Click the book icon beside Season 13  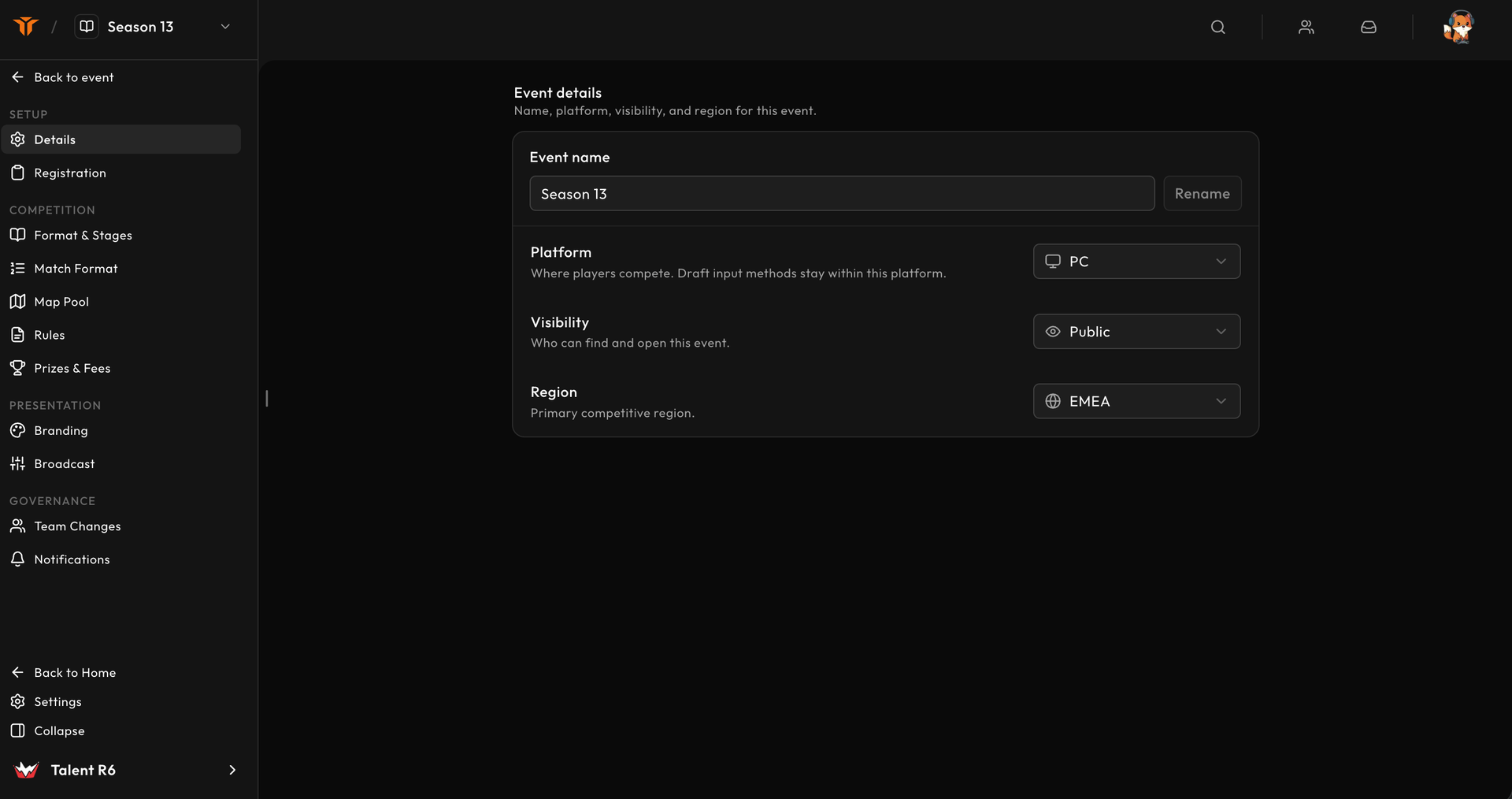coord(87,27)
